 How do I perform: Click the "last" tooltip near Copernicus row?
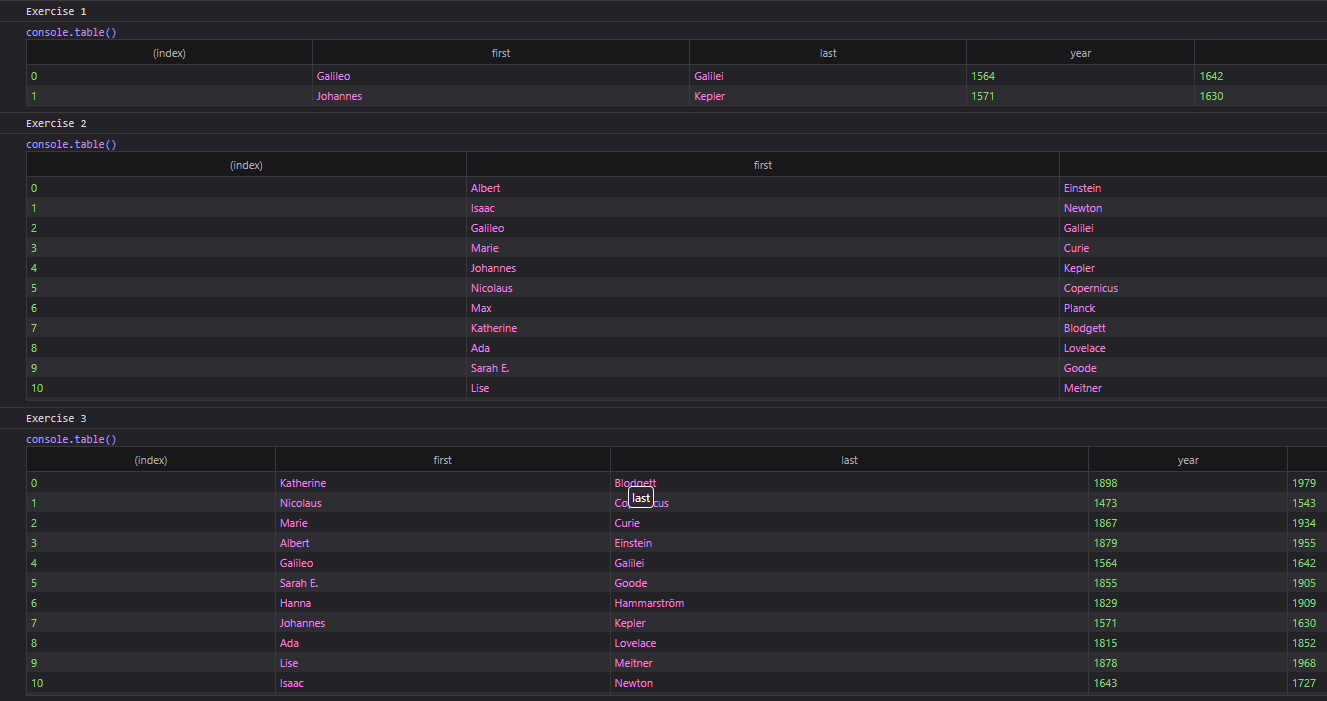pyautogui.click(x=640, y=496)
